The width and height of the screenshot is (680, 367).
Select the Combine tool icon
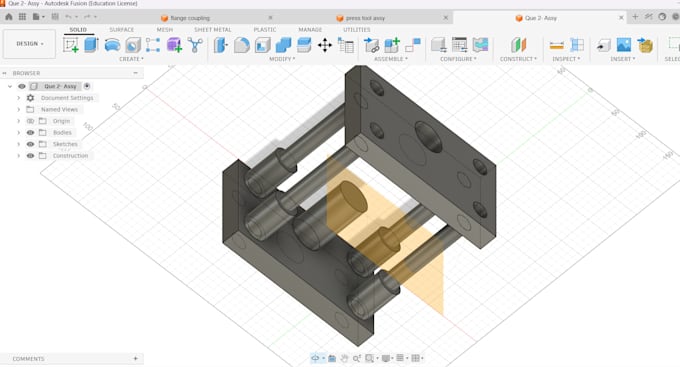pyautogui.click(x=283, y=45)
